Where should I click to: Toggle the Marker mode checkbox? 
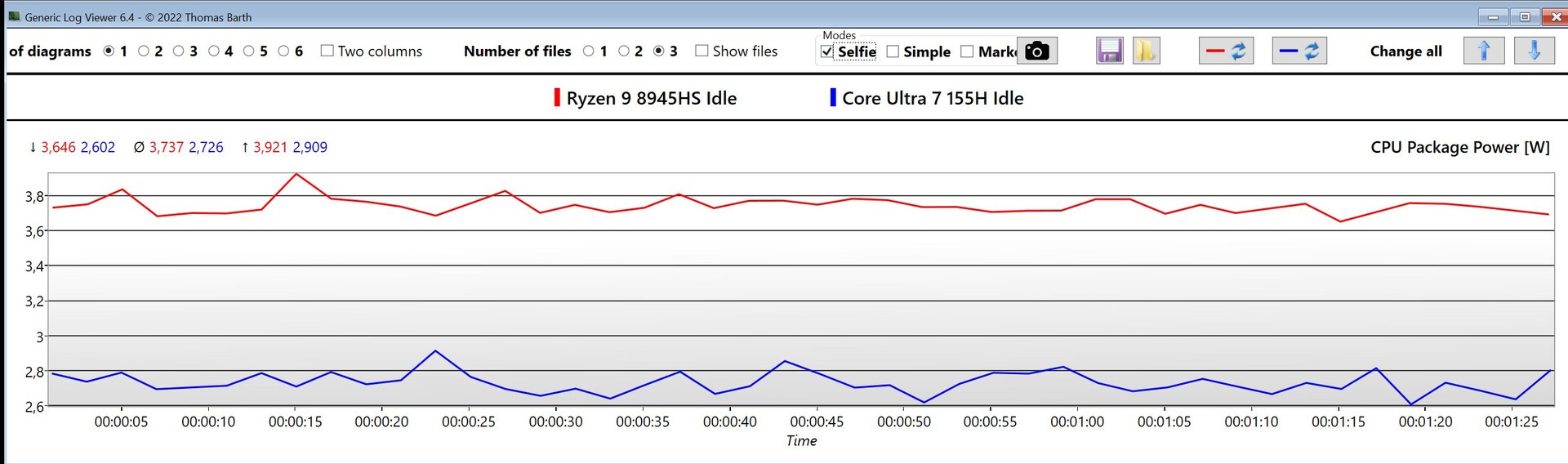point(967,51)
